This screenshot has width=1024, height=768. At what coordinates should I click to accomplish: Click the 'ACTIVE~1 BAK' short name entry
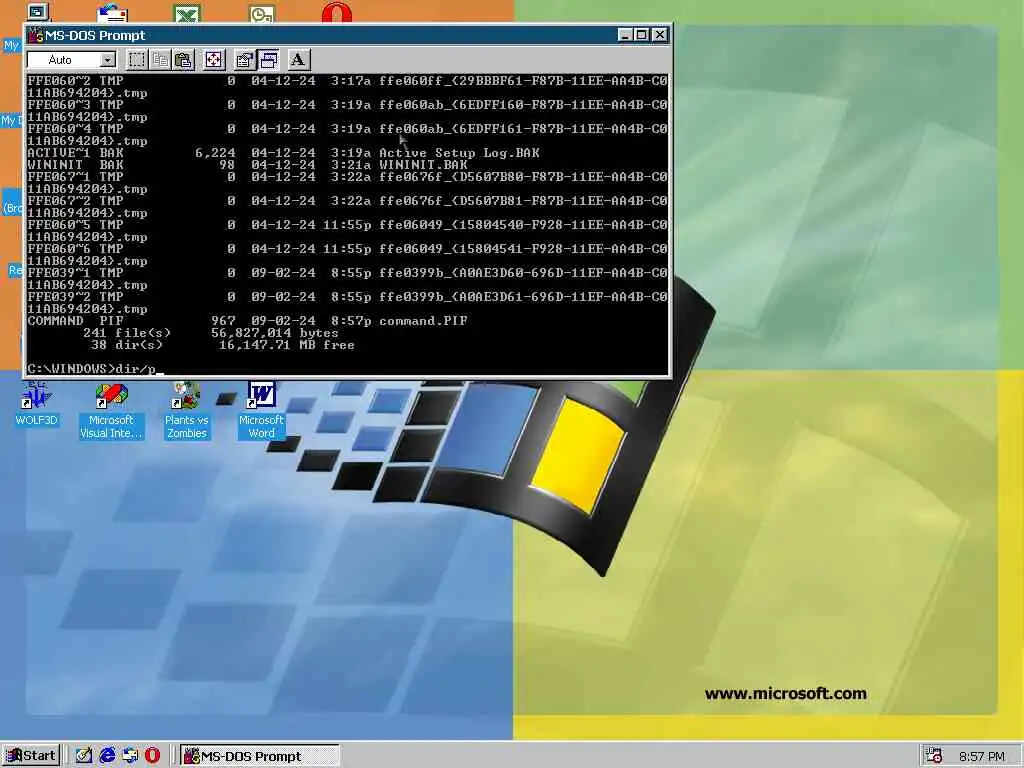pos(75,153)
